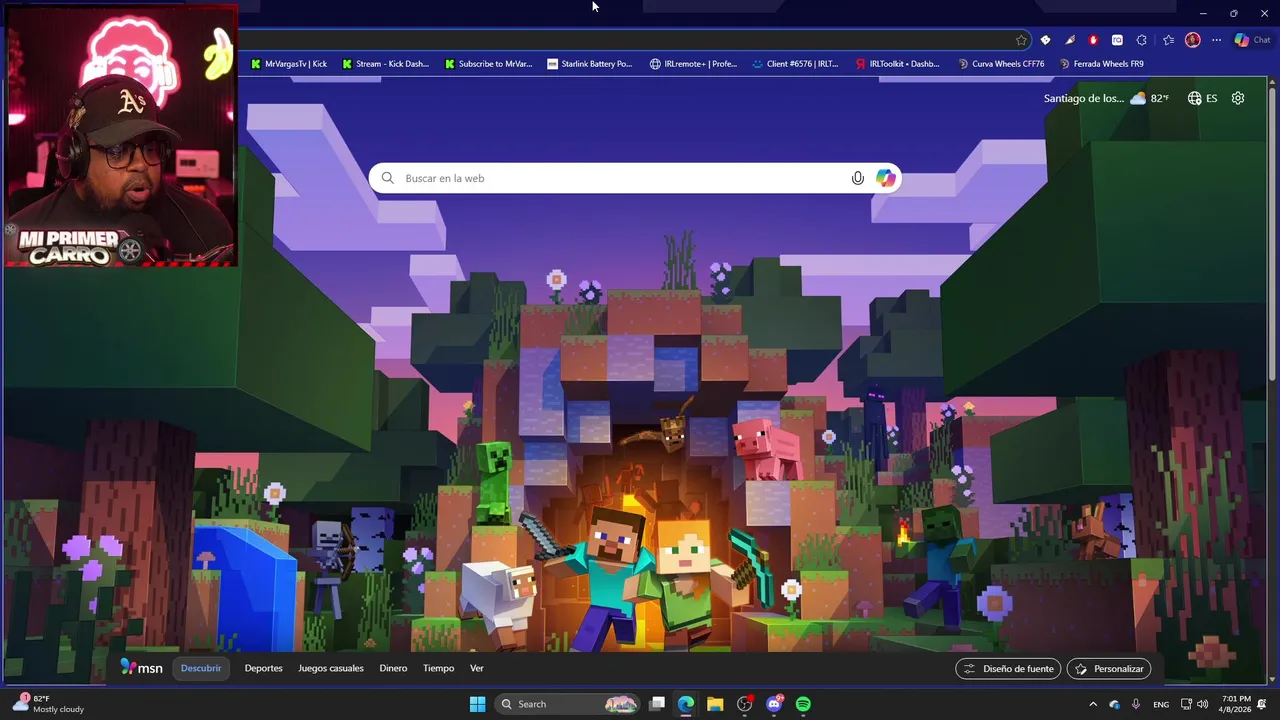This screenshot has width=1280, height=720.
Task: Select the Deportes tab
Action: coord(263,668)
